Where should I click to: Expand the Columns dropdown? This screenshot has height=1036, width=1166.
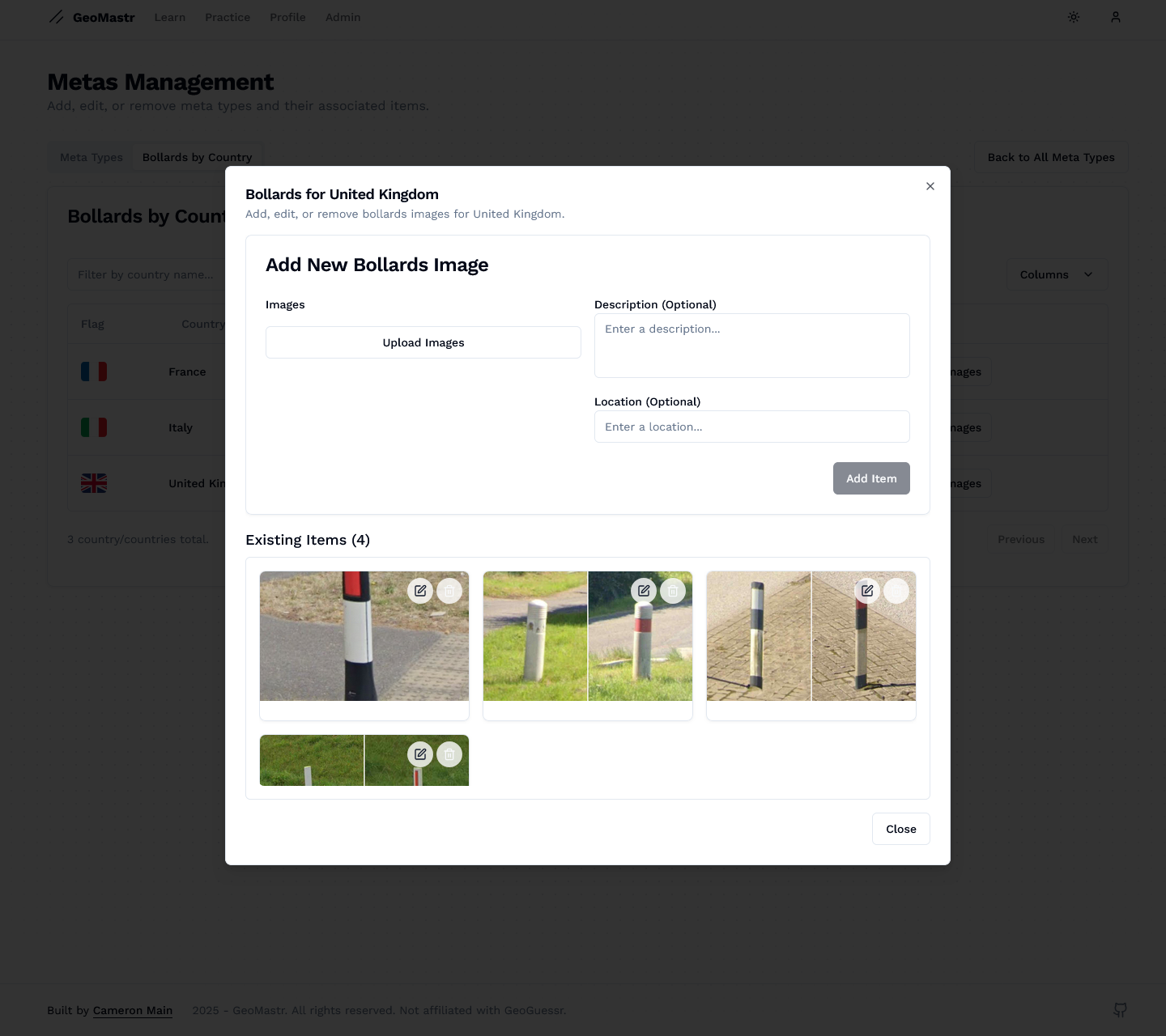[x=1056, y=274]
